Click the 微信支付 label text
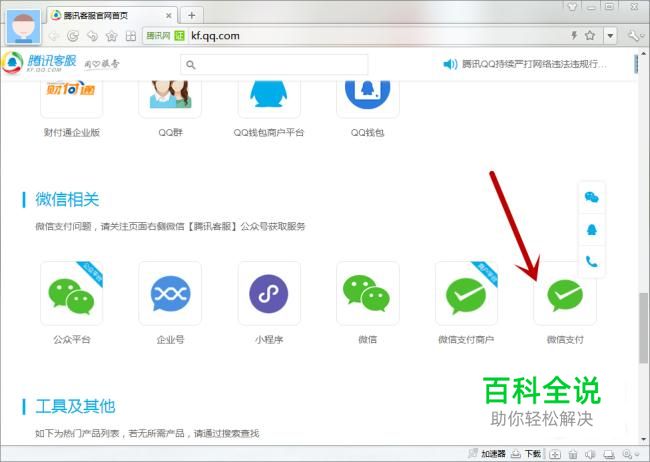 565,340
